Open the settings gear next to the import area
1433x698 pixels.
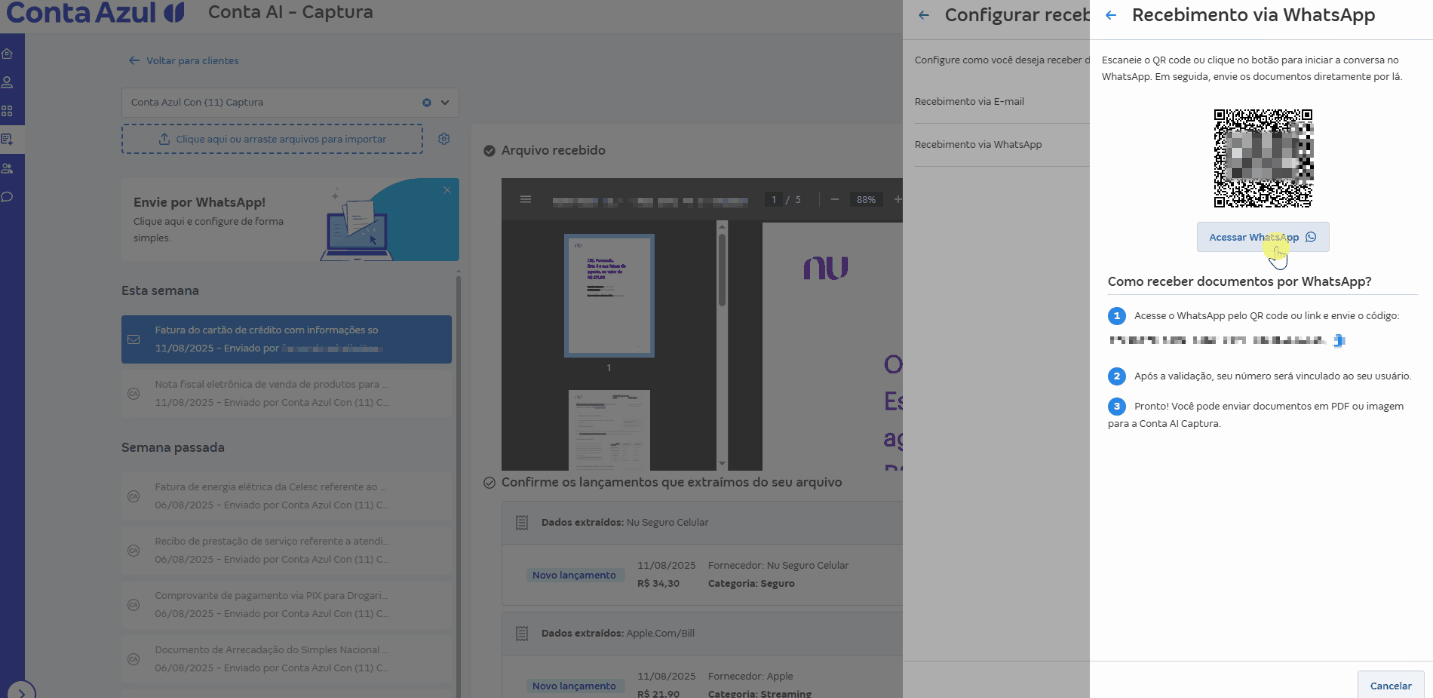pyautogui.click(x=444, y=139)
